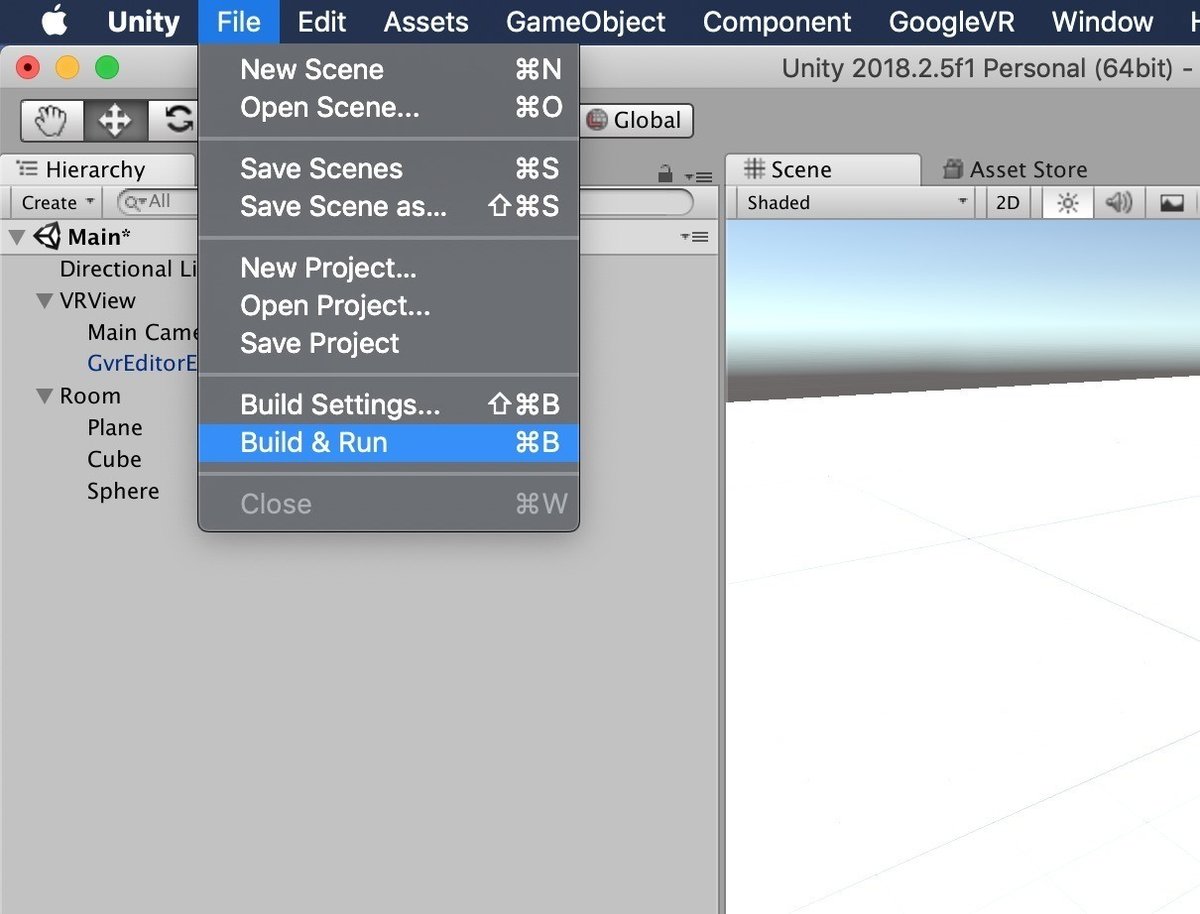Open the Main scene options menu icon
Image resolution: width=1200 pixels, height=914 pixels.
click(694, 237)
